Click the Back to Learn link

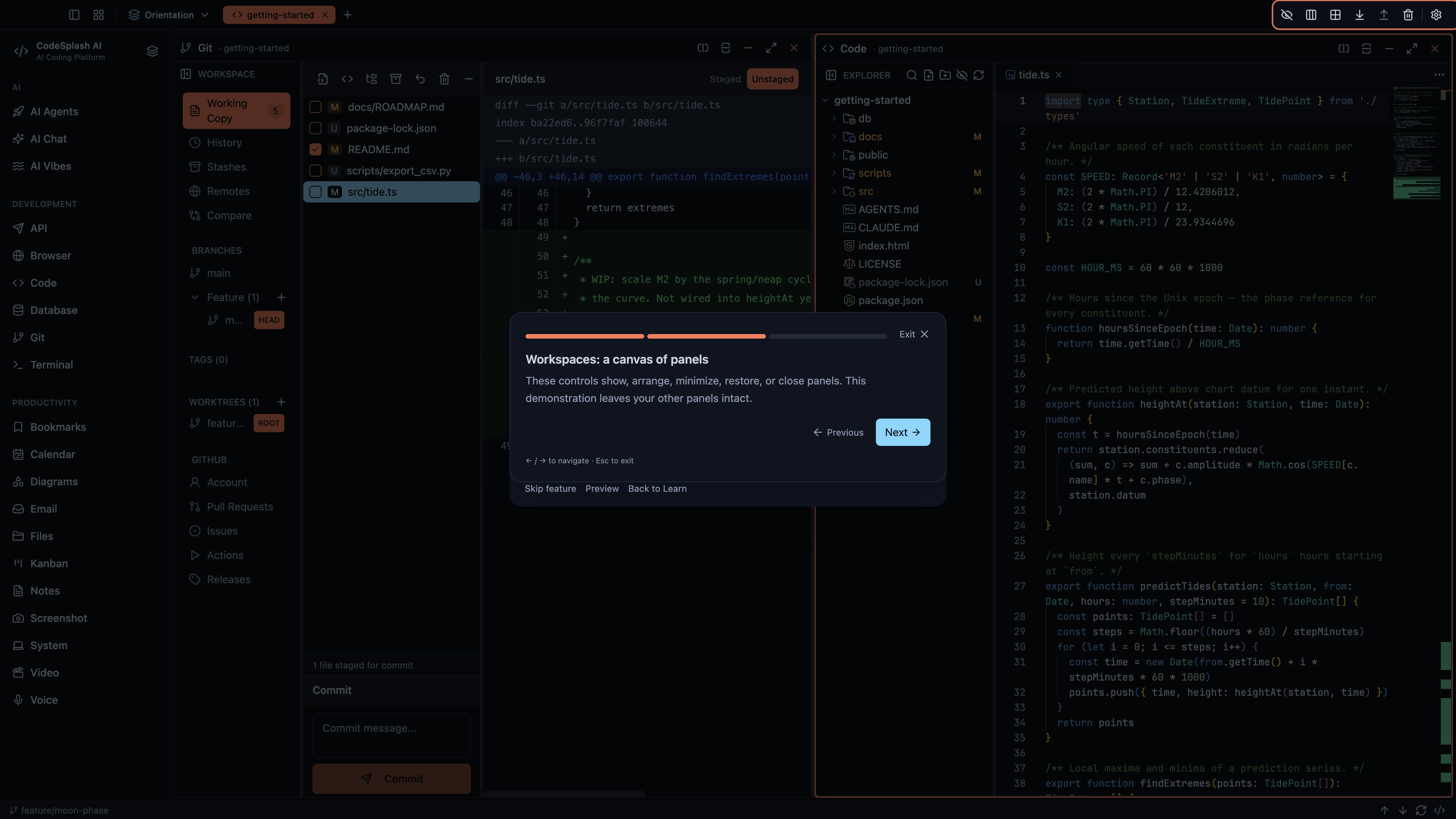pyautogui.click(x=657, y=488)
